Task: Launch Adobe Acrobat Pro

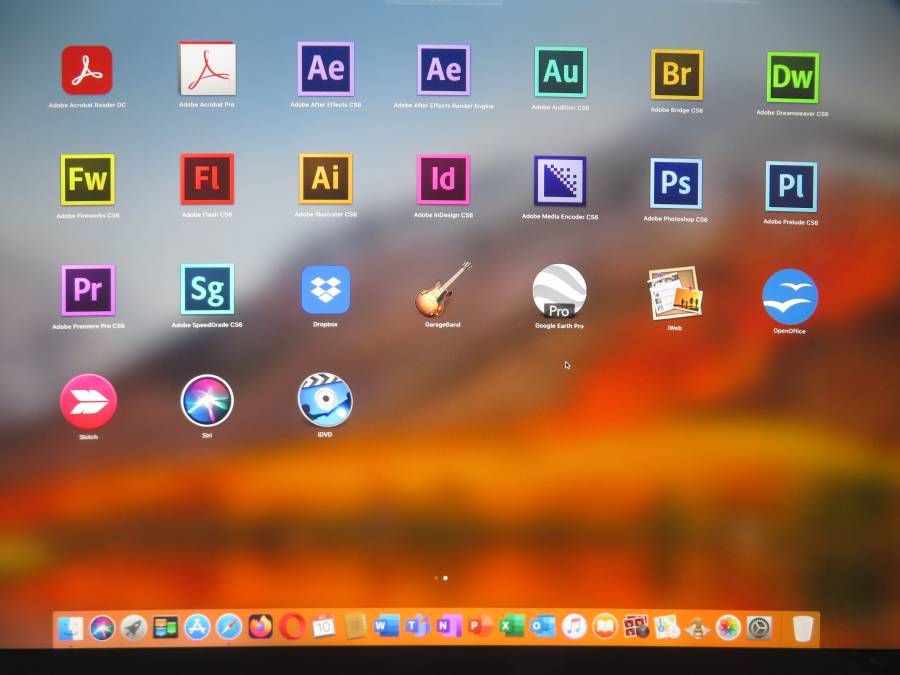Action: [207, 68]
